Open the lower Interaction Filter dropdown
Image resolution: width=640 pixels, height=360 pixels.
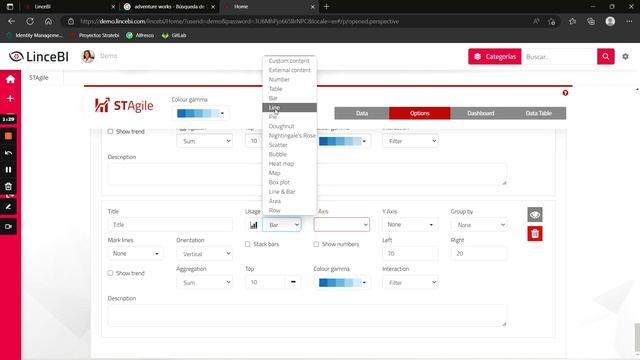click(x=410, y=282)
